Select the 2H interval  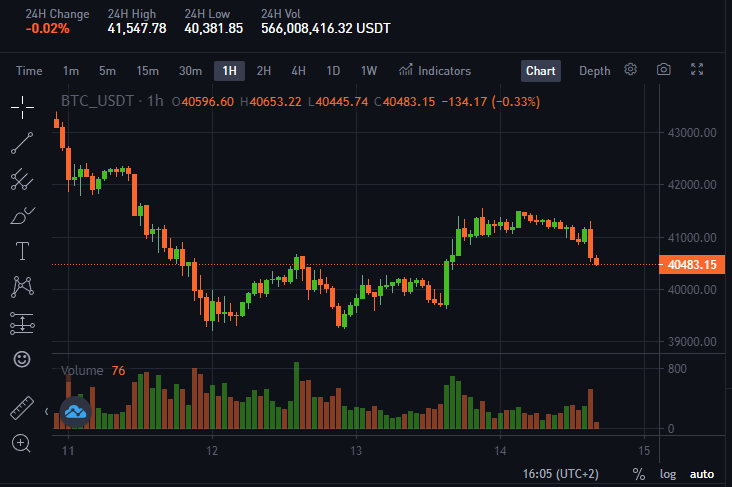264,71
